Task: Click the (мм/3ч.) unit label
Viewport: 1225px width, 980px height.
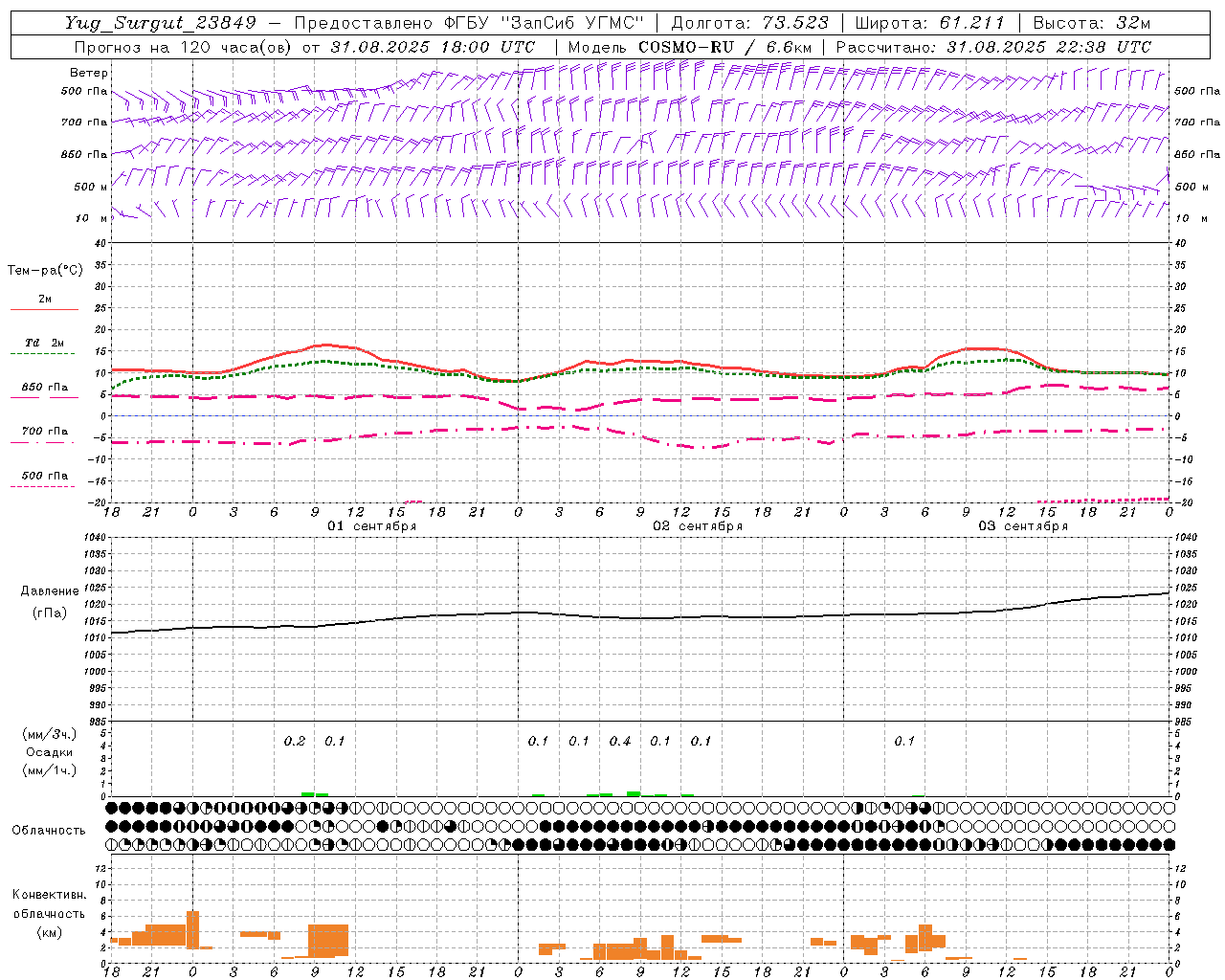Action: point(49,734)
